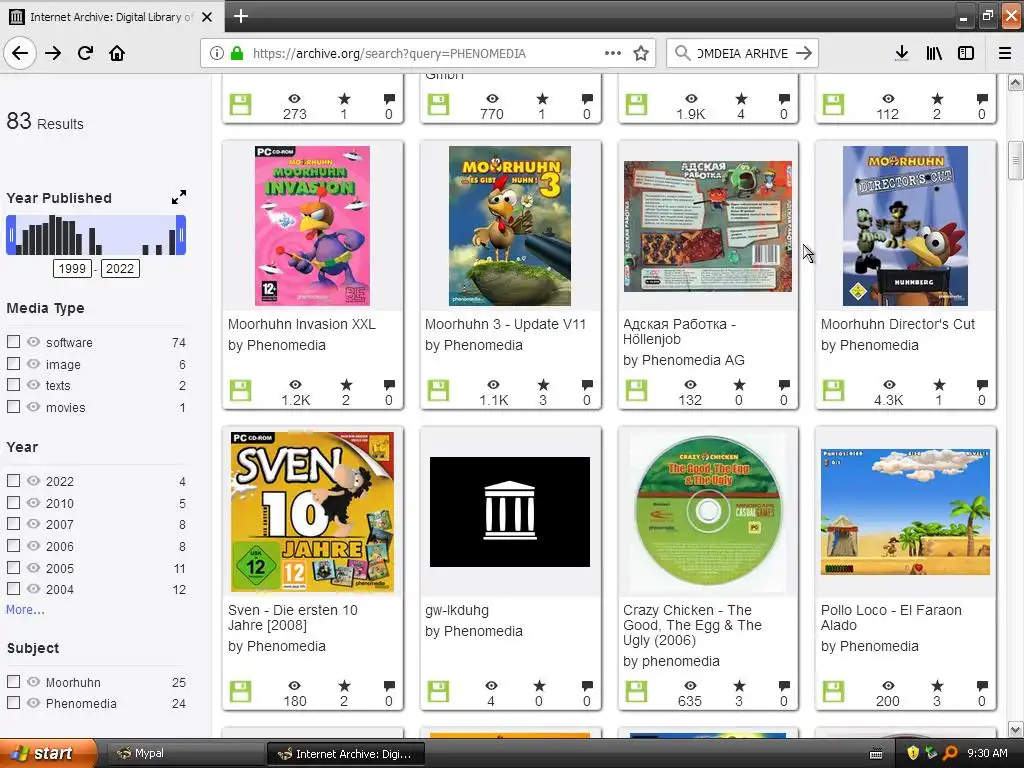Toggle eye icon next to 2007 year
The width and height of the screenshot is (1024, 768).
pyautogui.click(x=33, y=524)
